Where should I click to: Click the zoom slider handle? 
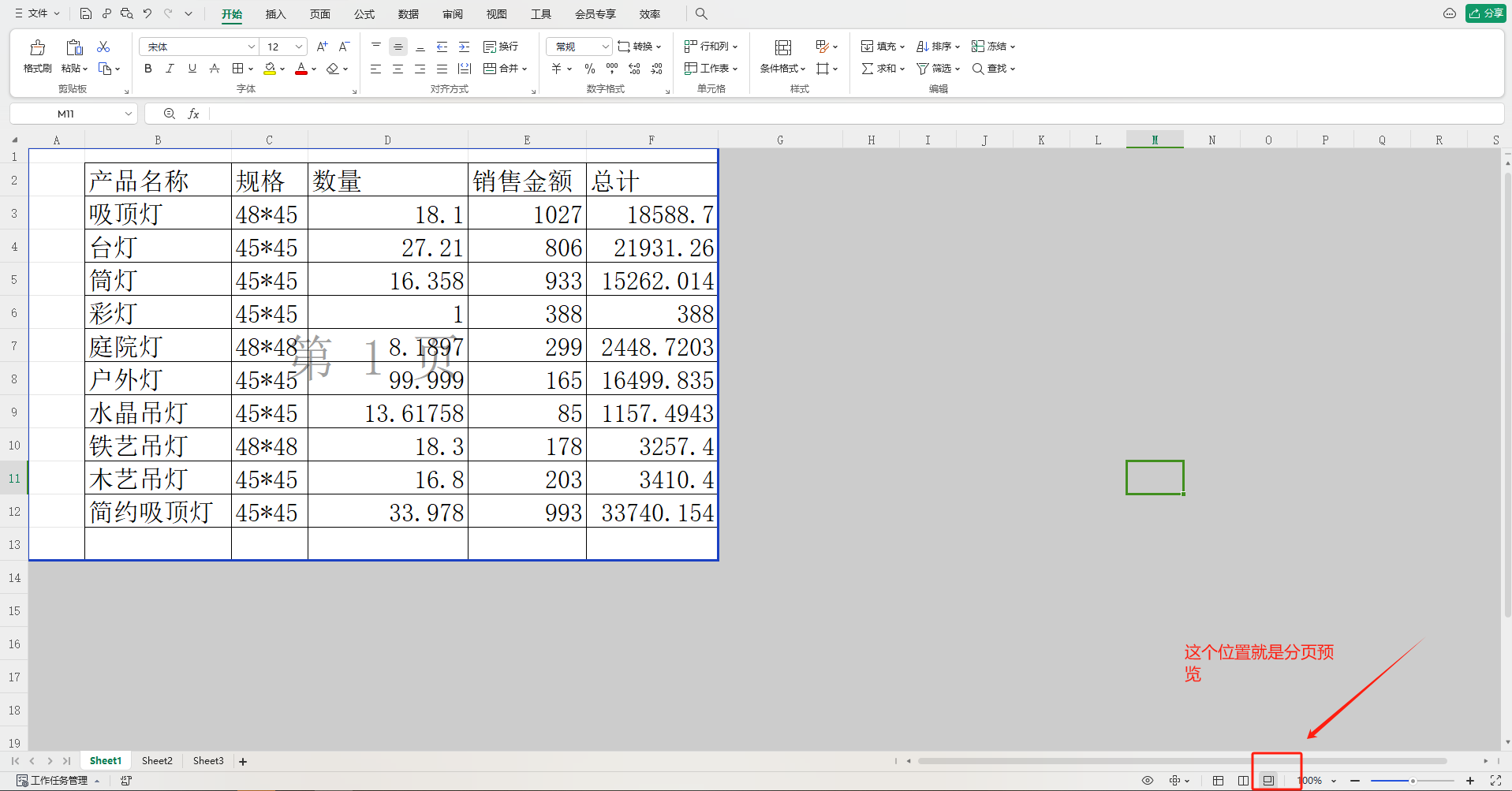1413,781
